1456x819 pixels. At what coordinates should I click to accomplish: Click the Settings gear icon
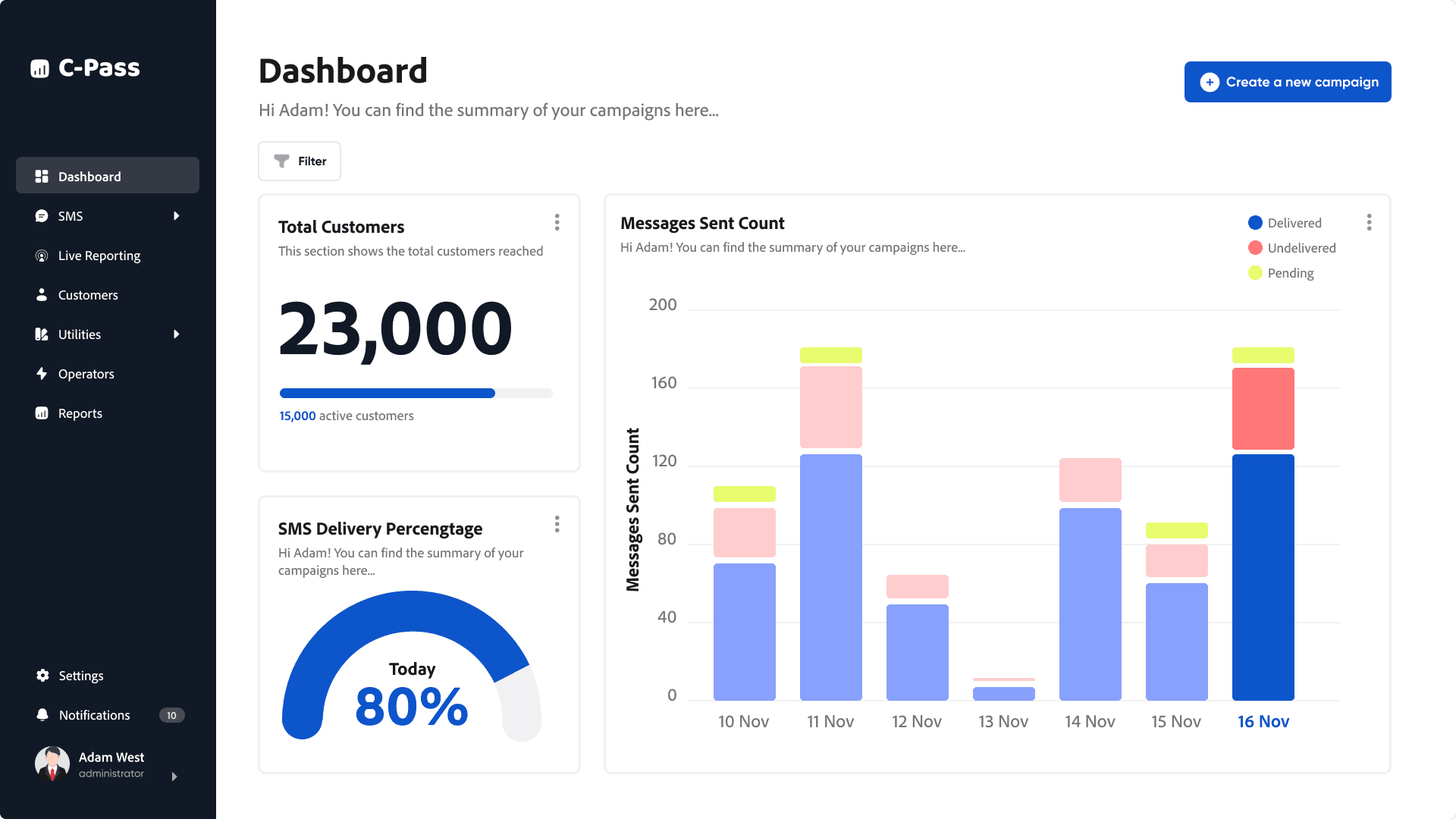[42, 675]
